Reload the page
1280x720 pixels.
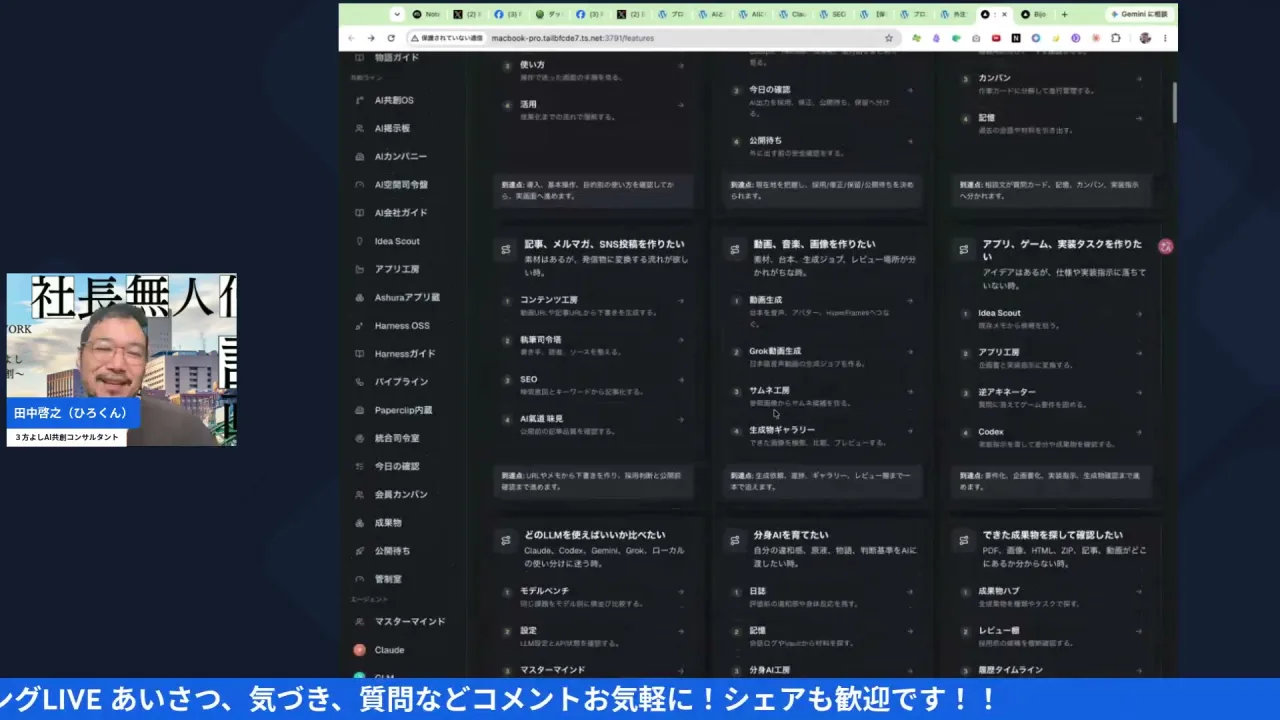click(390, 38)
